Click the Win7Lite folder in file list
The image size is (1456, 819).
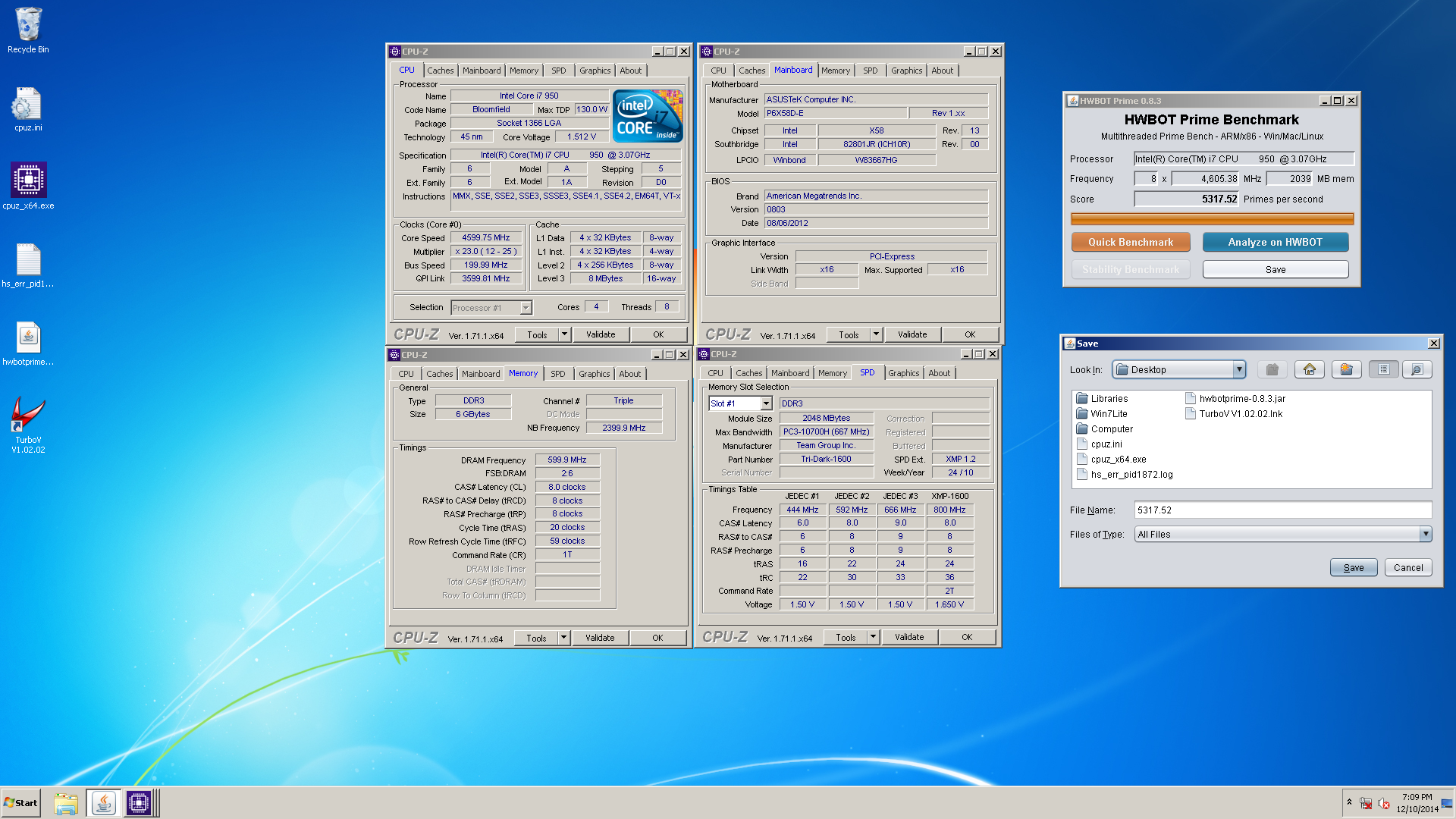tap(1102, 413)
